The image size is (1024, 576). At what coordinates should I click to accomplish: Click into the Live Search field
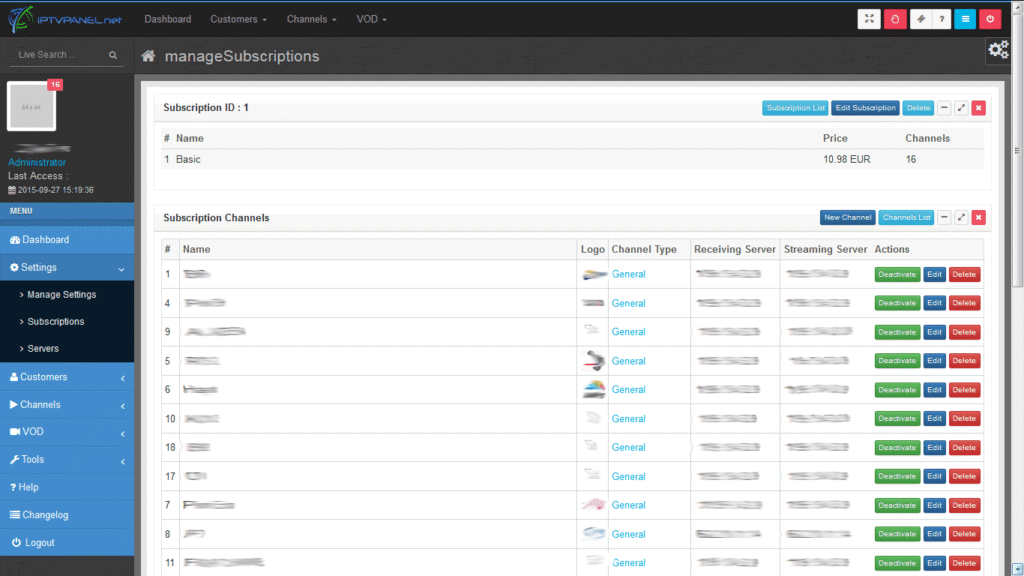pos(60,55)
